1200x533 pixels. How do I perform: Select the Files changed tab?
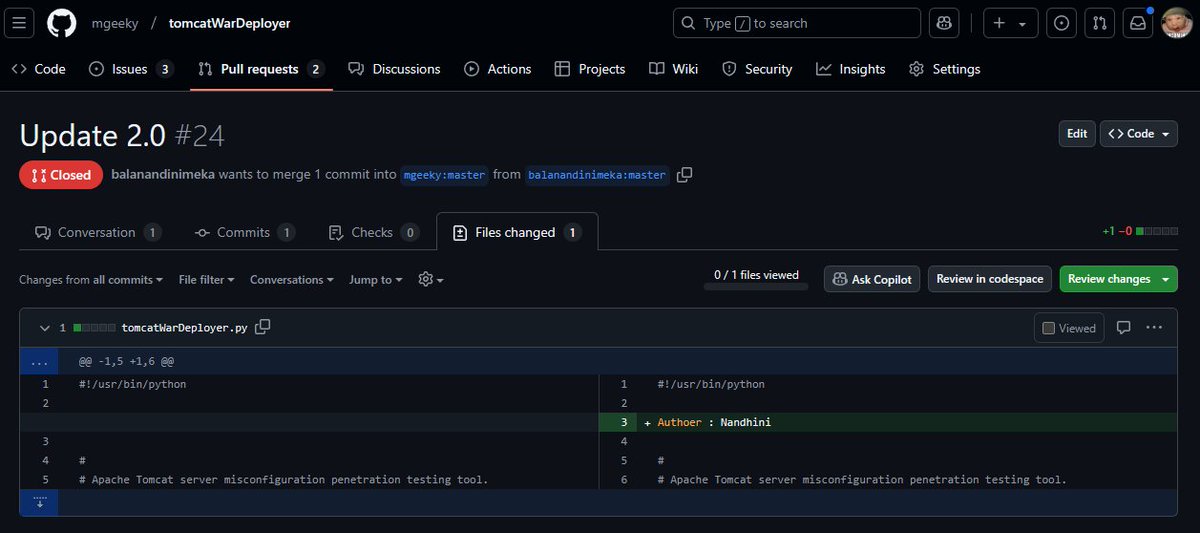click(x=517, y=232)
